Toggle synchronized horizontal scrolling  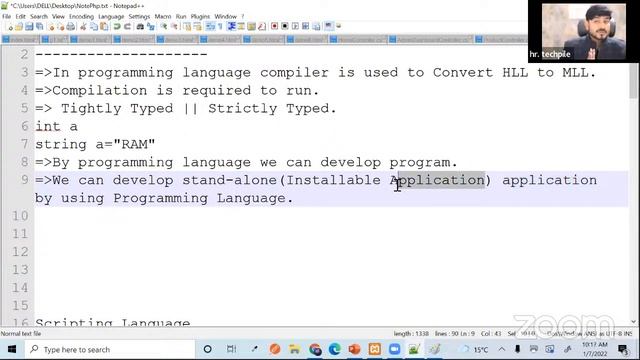(x=198, y=27)
